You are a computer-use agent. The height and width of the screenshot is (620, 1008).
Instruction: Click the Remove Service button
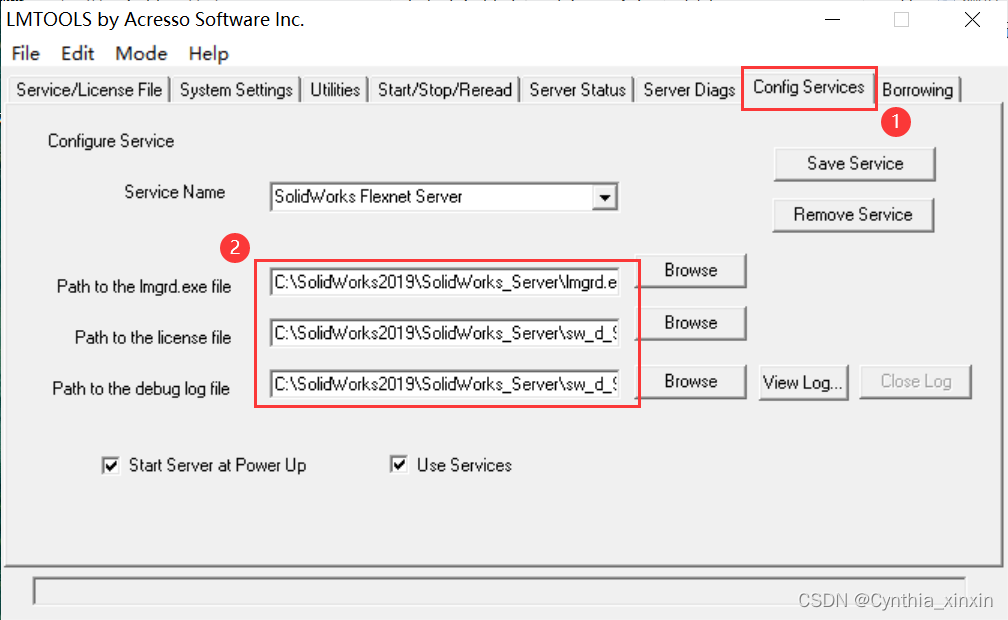853,214
